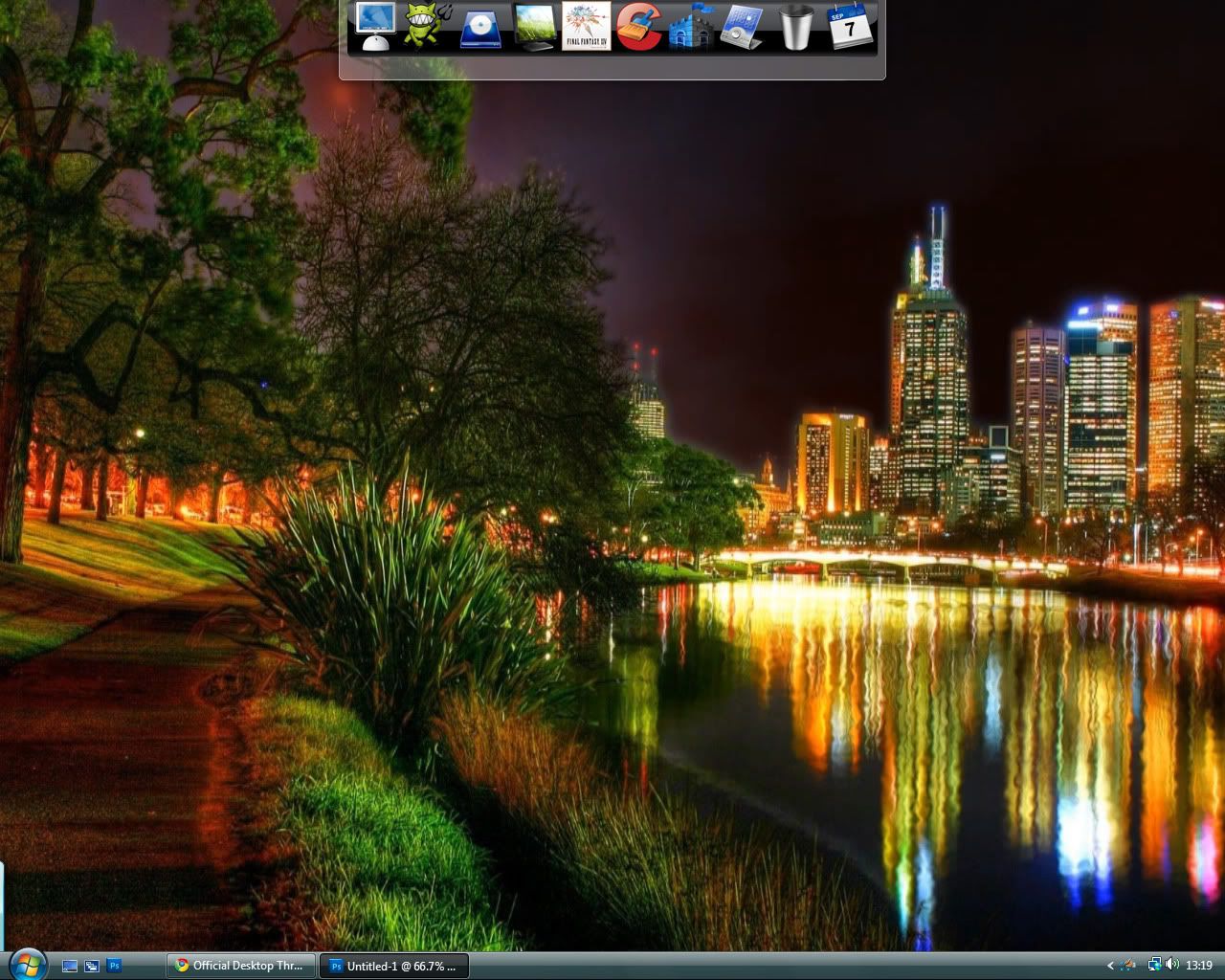Open the blue castle icon in dock
Viewport: 1225px width, 980px height.
click(x=692, y=26)
